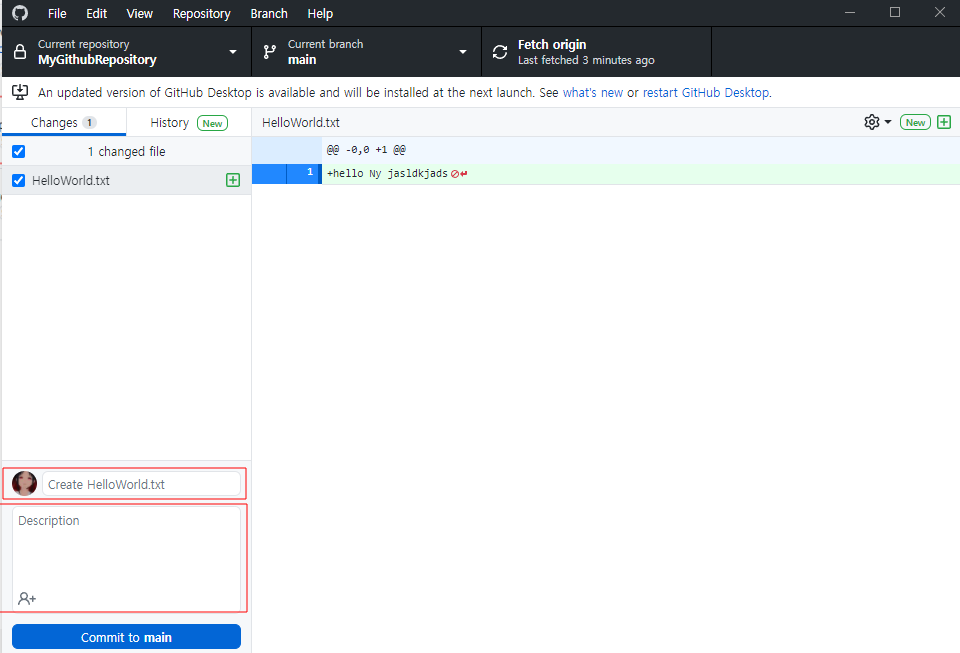
Task: Maximize the GitHub Desktop window
Action: click(894, 12)
